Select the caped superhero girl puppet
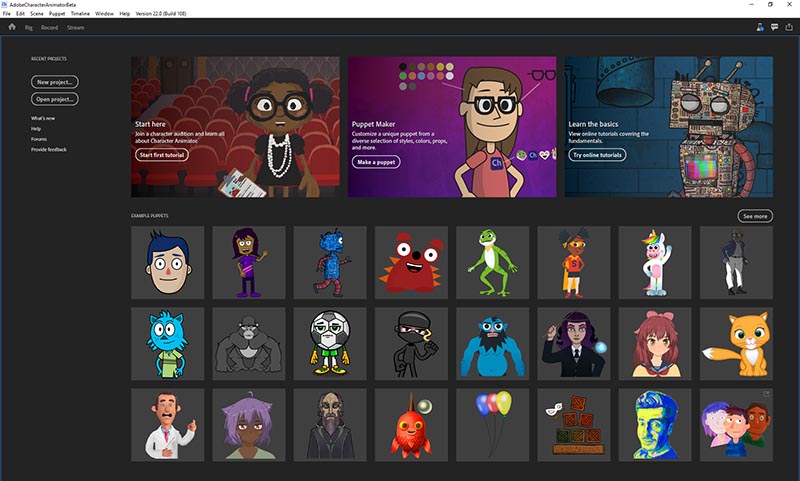This screenshot has width=800, height=481. [573, 263]
